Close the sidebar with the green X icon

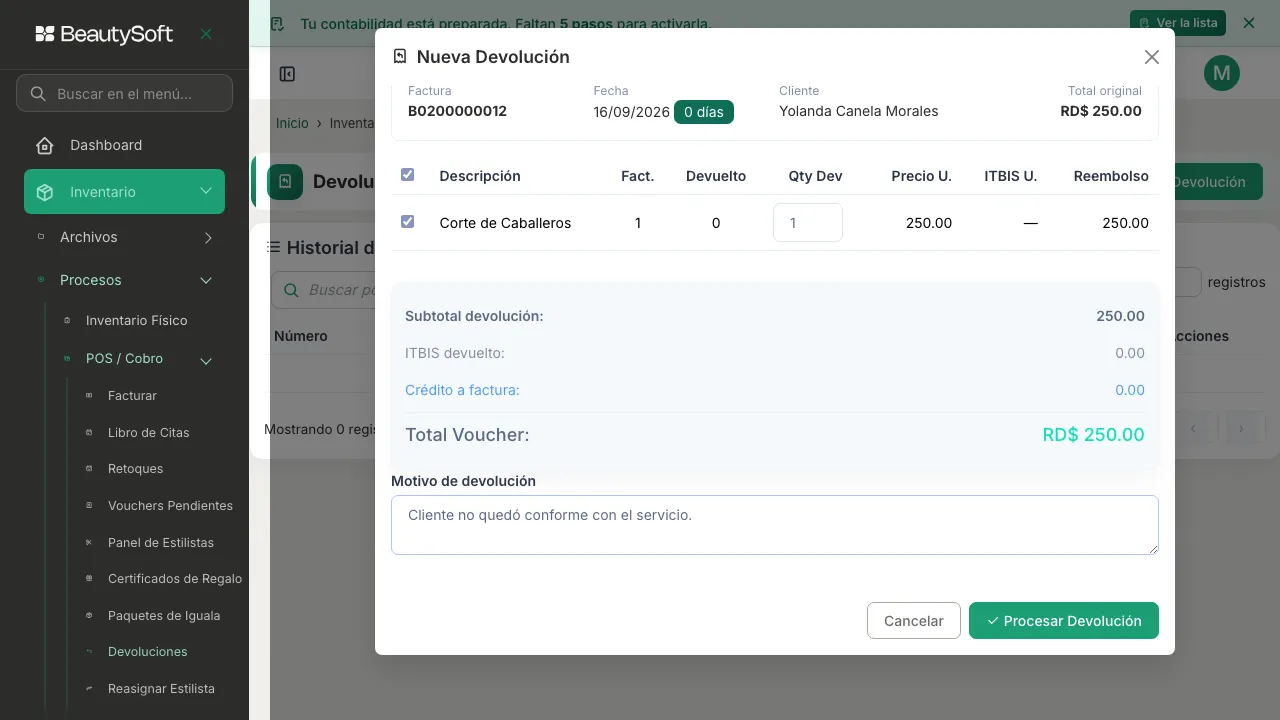click(206, 34)
